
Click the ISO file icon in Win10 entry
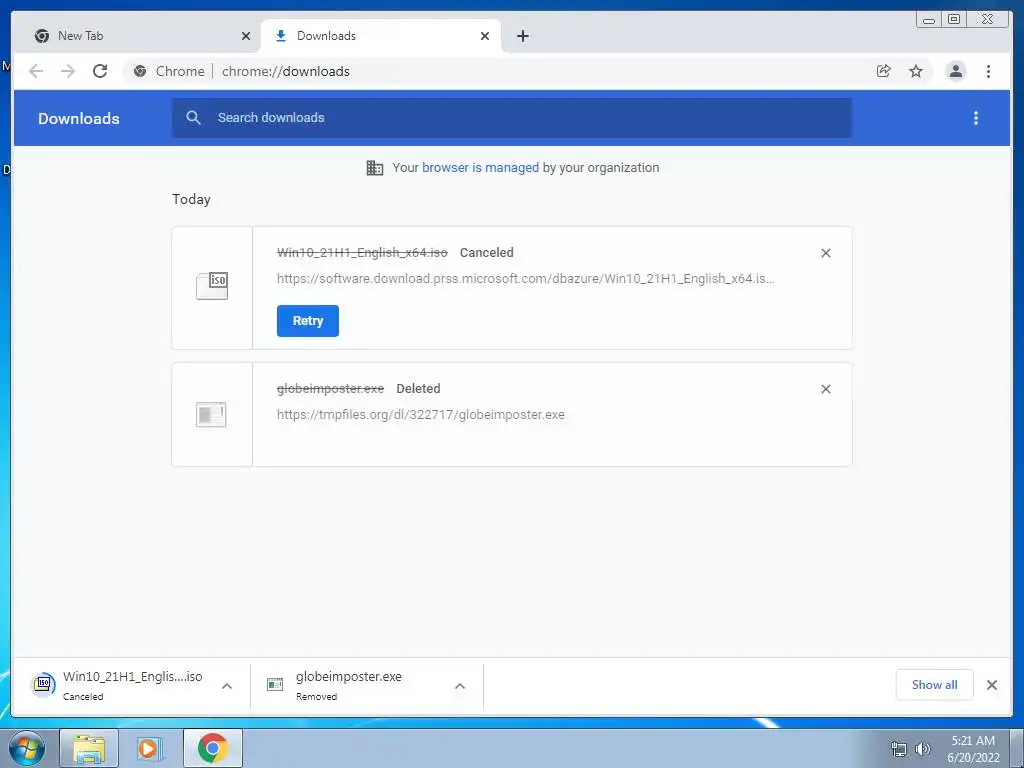pyautogui.click(x=212, y=286)
